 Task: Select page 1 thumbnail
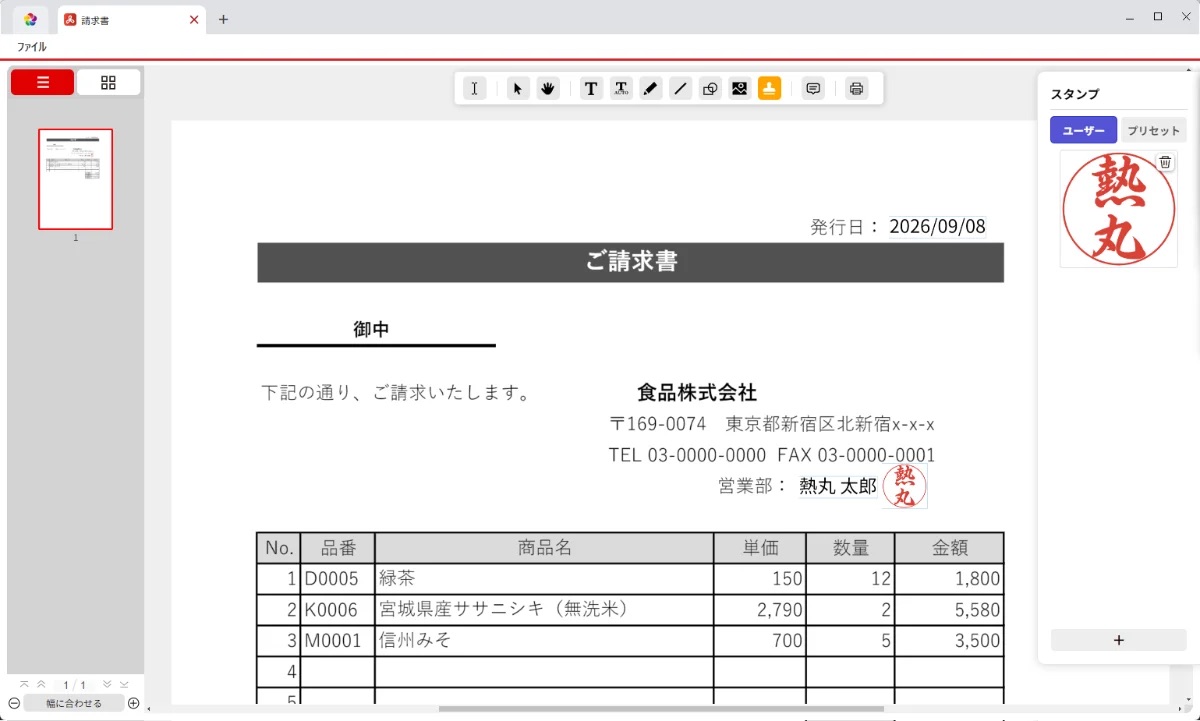(x=75, y=179)
